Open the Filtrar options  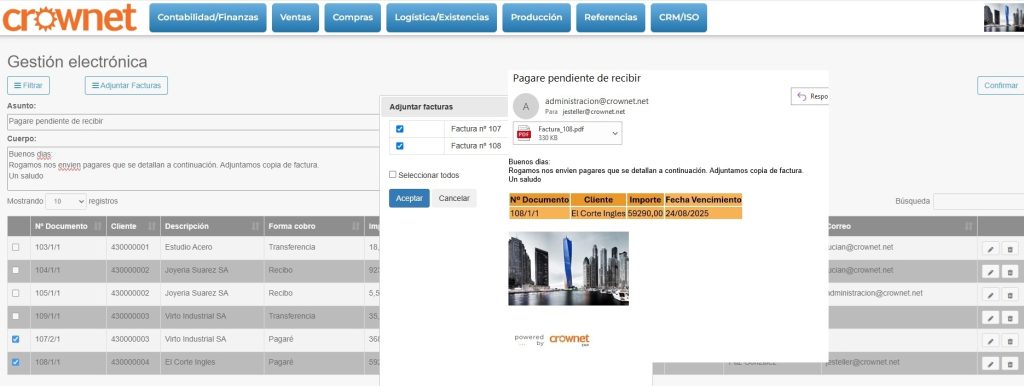(x=28, y=86)
